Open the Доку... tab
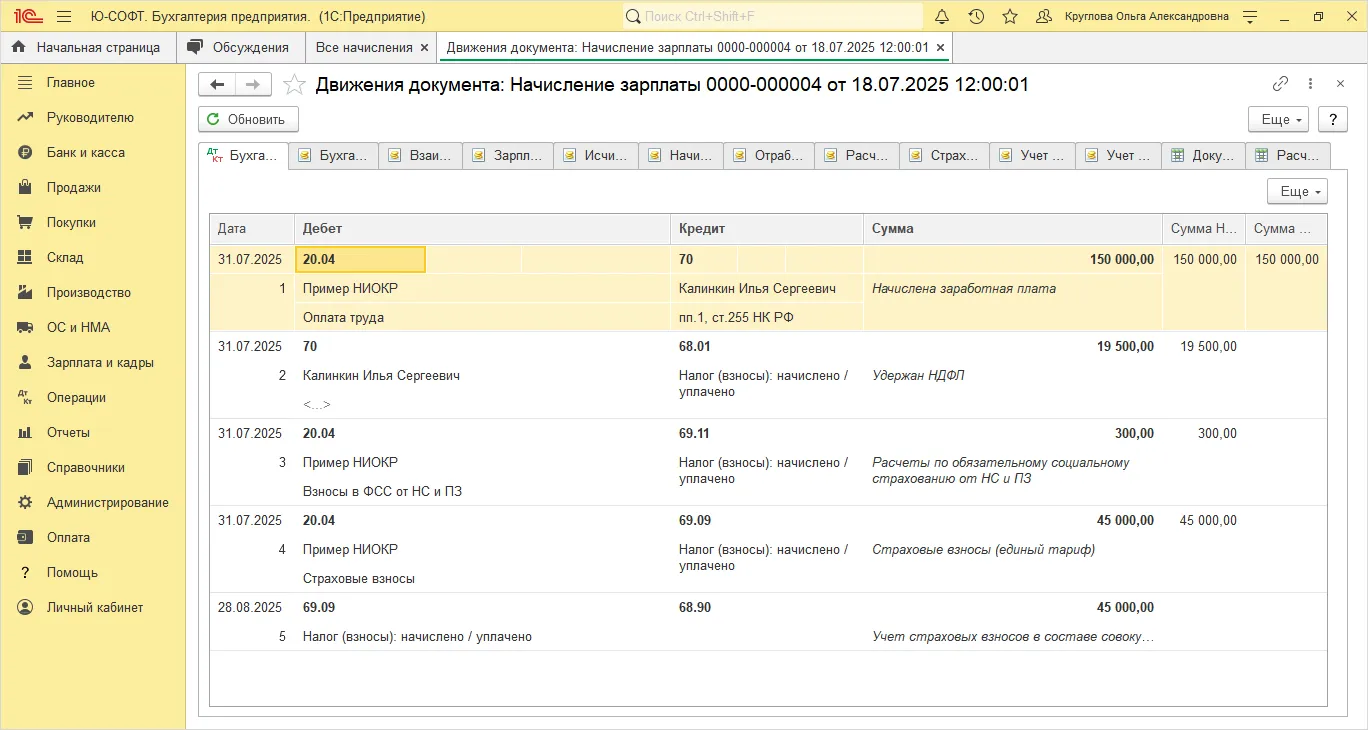 pos(1204,156)
